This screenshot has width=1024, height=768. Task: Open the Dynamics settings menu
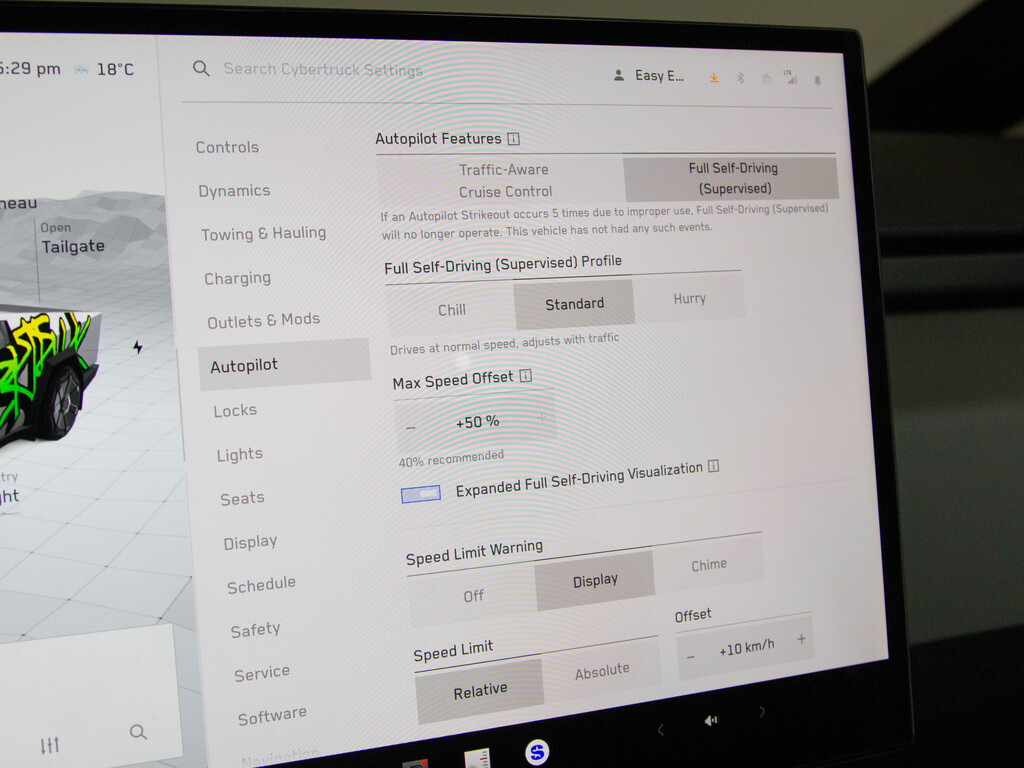tap(234, 191)
